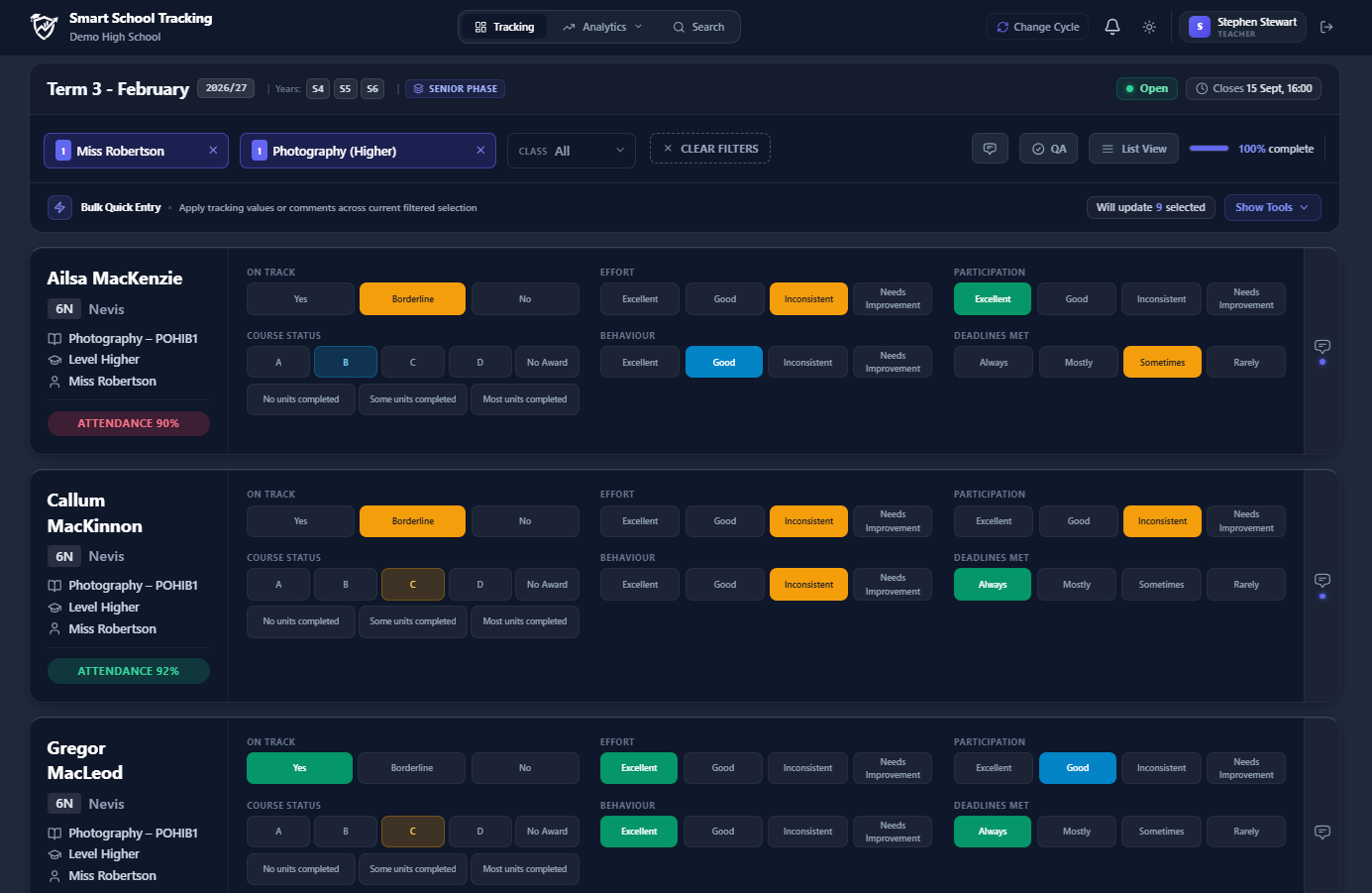Click the Closes 15 Sept, 16:00 badge
The width and height of the screenshot is (1372, 893).
(1253, 88)
